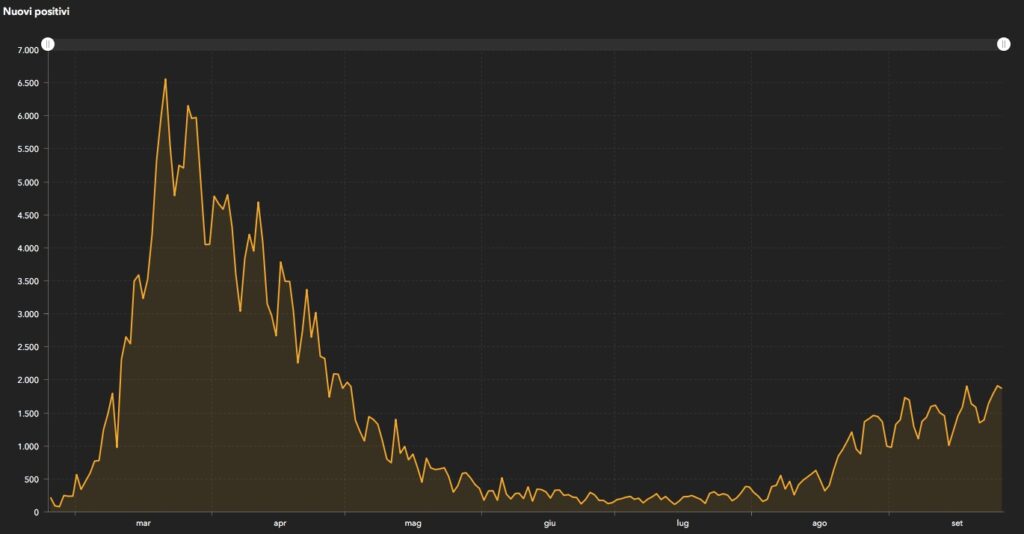The width and height of the screenshot is (1024, 534).
Task: Click the left range slider handle
Action: (x=48, y=44)
